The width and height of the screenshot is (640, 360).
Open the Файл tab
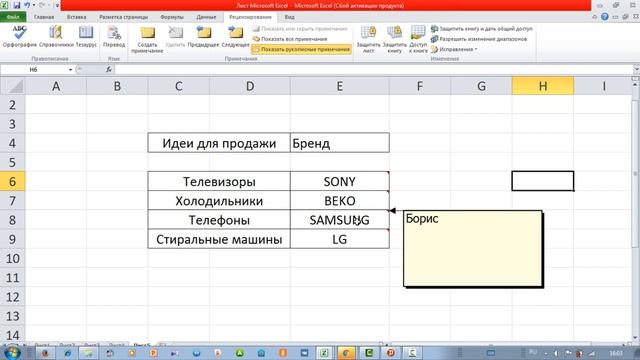[13, 17]
